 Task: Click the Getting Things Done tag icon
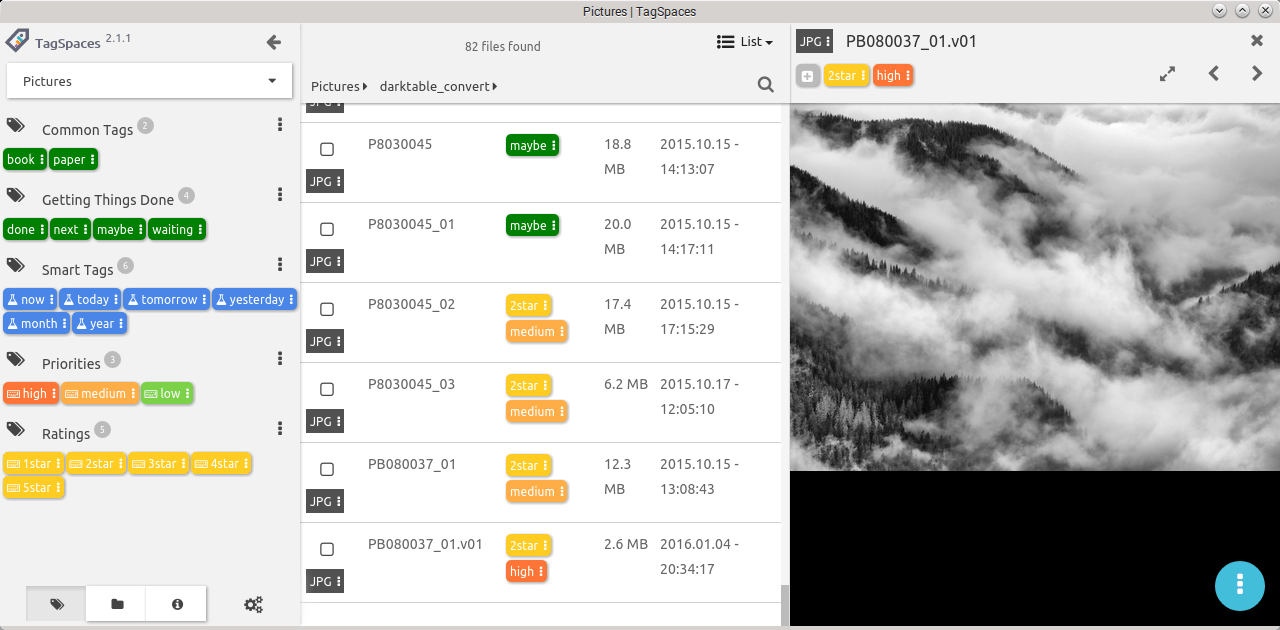click(16, 195)
